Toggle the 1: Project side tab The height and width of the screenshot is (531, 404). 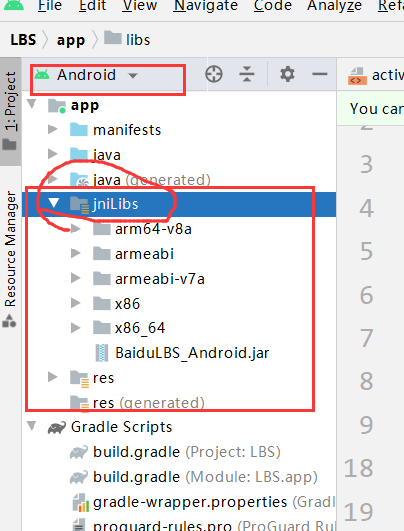(10, 111)
